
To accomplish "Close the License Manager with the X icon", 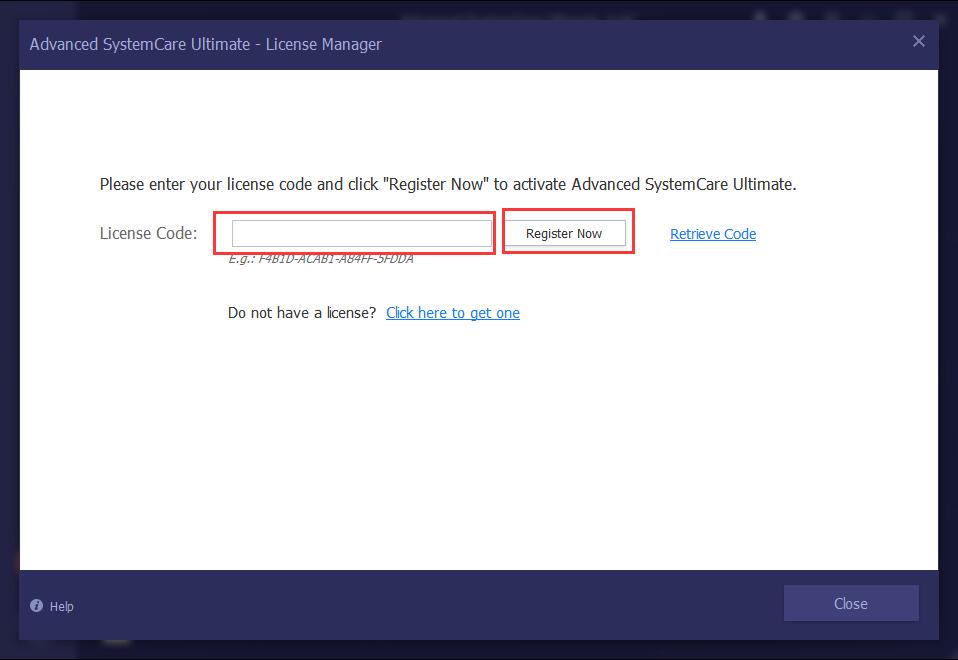I will tap(918, 42).
